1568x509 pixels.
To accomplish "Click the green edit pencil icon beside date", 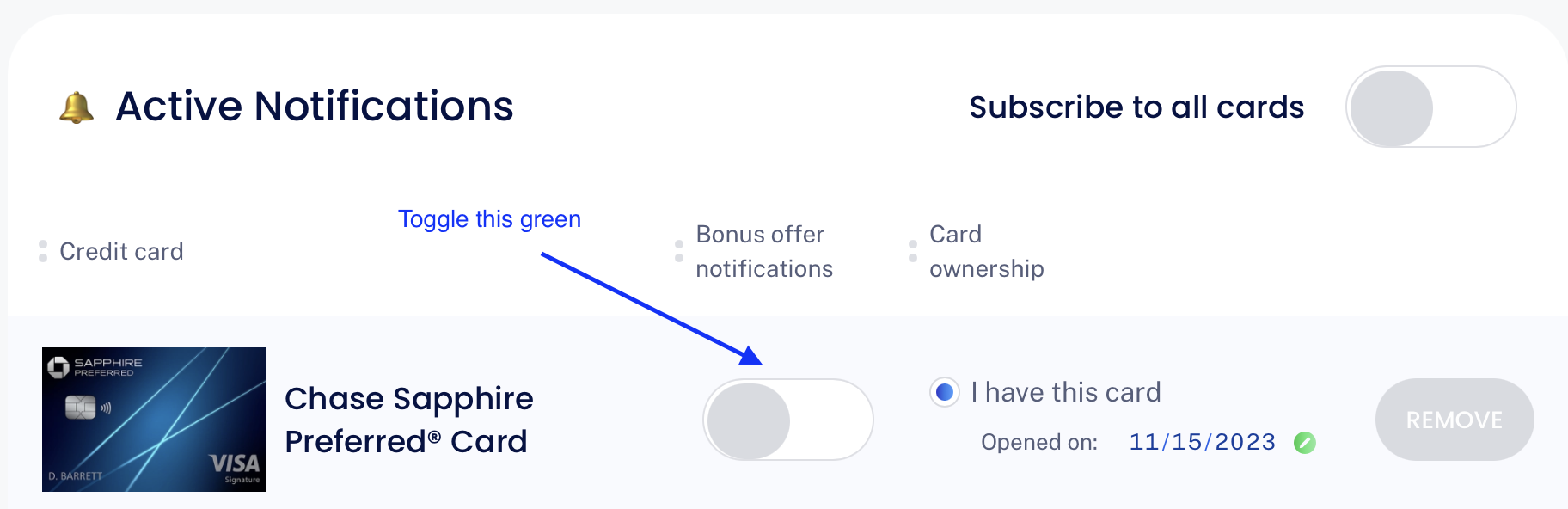I will coord(1305,443).
